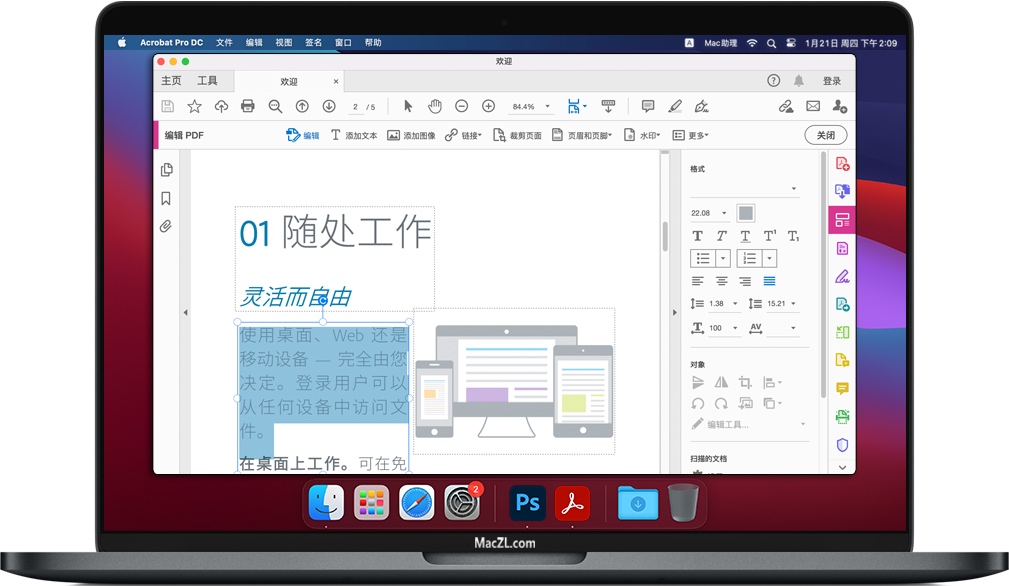Toggle bold text formatting in Format panel
This screenshot has width=1009, height=586.
(698, 236)
